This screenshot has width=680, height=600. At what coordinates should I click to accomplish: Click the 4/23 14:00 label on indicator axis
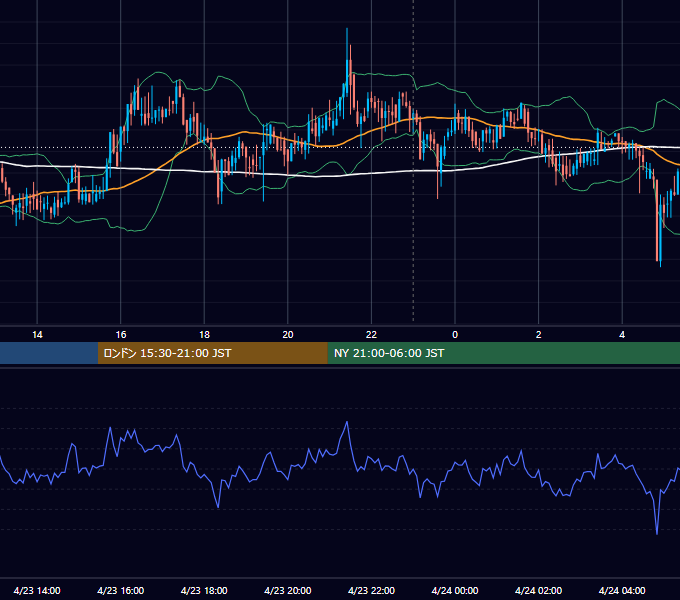coord(37,590)
